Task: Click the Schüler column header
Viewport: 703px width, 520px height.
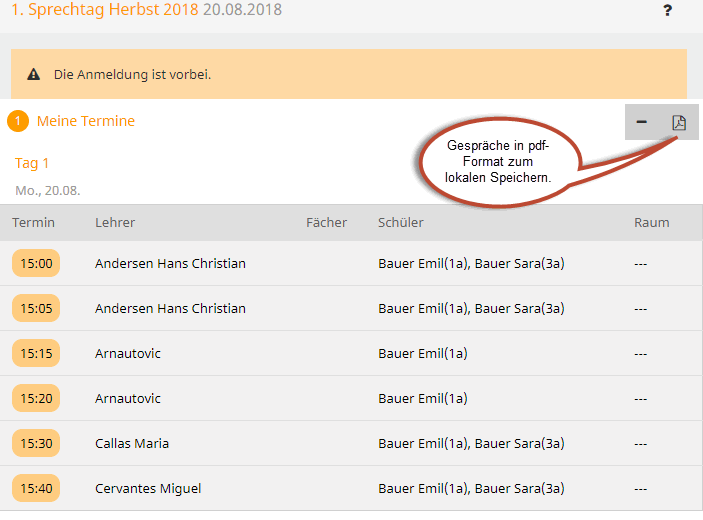Action: pos(400,222)
